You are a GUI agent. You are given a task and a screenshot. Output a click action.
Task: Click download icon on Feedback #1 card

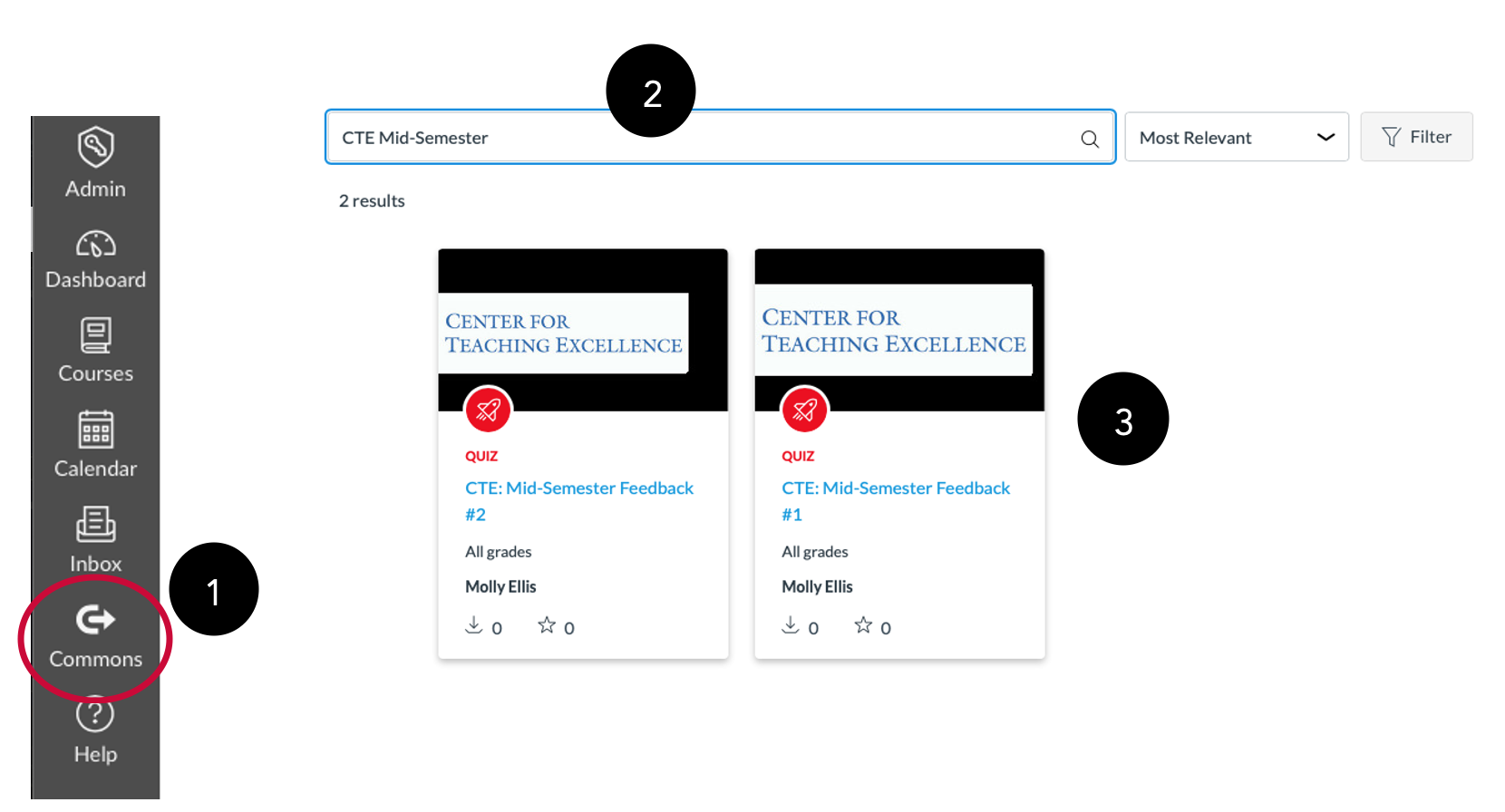click(791, 625)
